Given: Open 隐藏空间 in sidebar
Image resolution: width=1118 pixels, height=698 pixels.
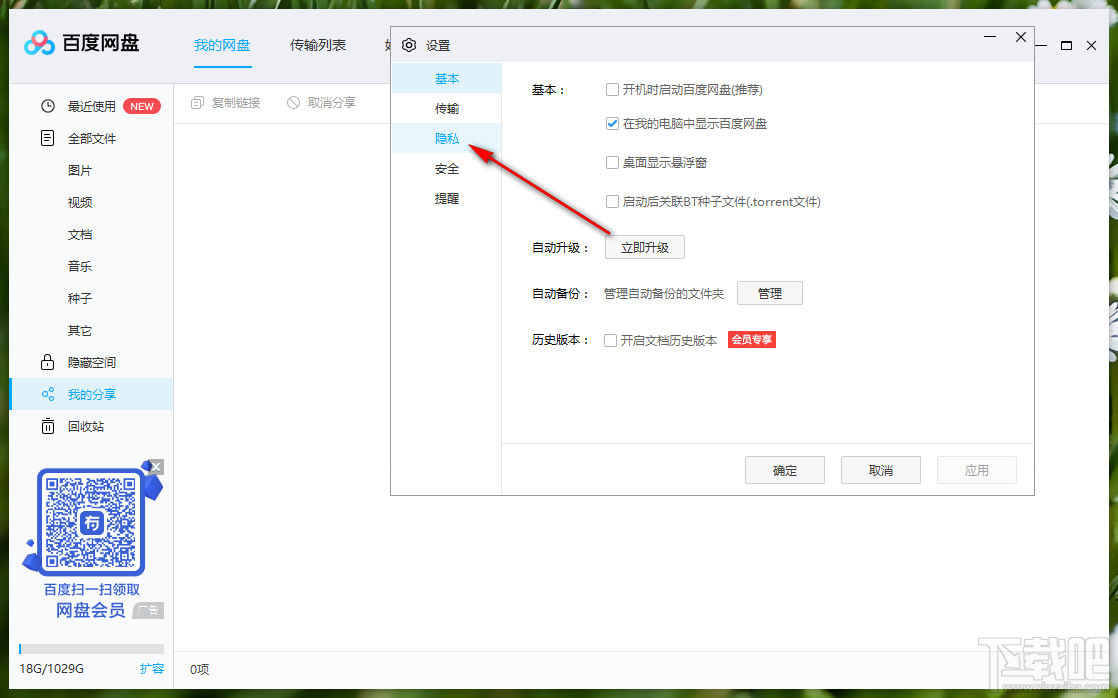Looking at the screenshot, I should pyautogui.click(x=91, y=362).
